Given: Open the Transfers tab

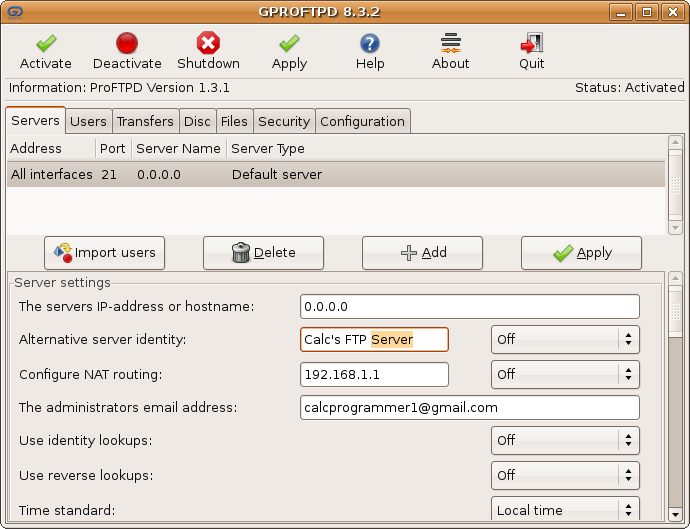Looking at the screenshot, I should [x=145, y=121].
